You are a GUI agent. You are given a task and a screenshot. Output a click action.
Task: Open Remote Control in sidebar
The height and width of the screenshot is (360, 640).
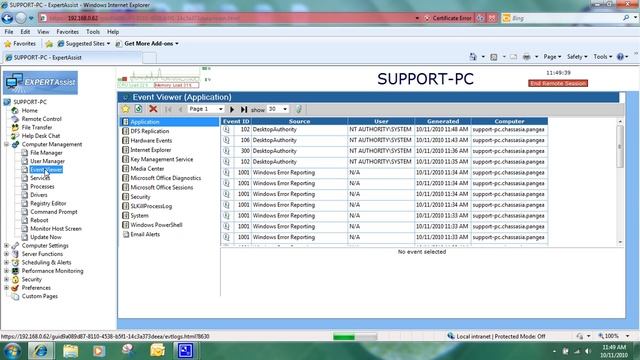pyautogui.click(x=41, y=119)
